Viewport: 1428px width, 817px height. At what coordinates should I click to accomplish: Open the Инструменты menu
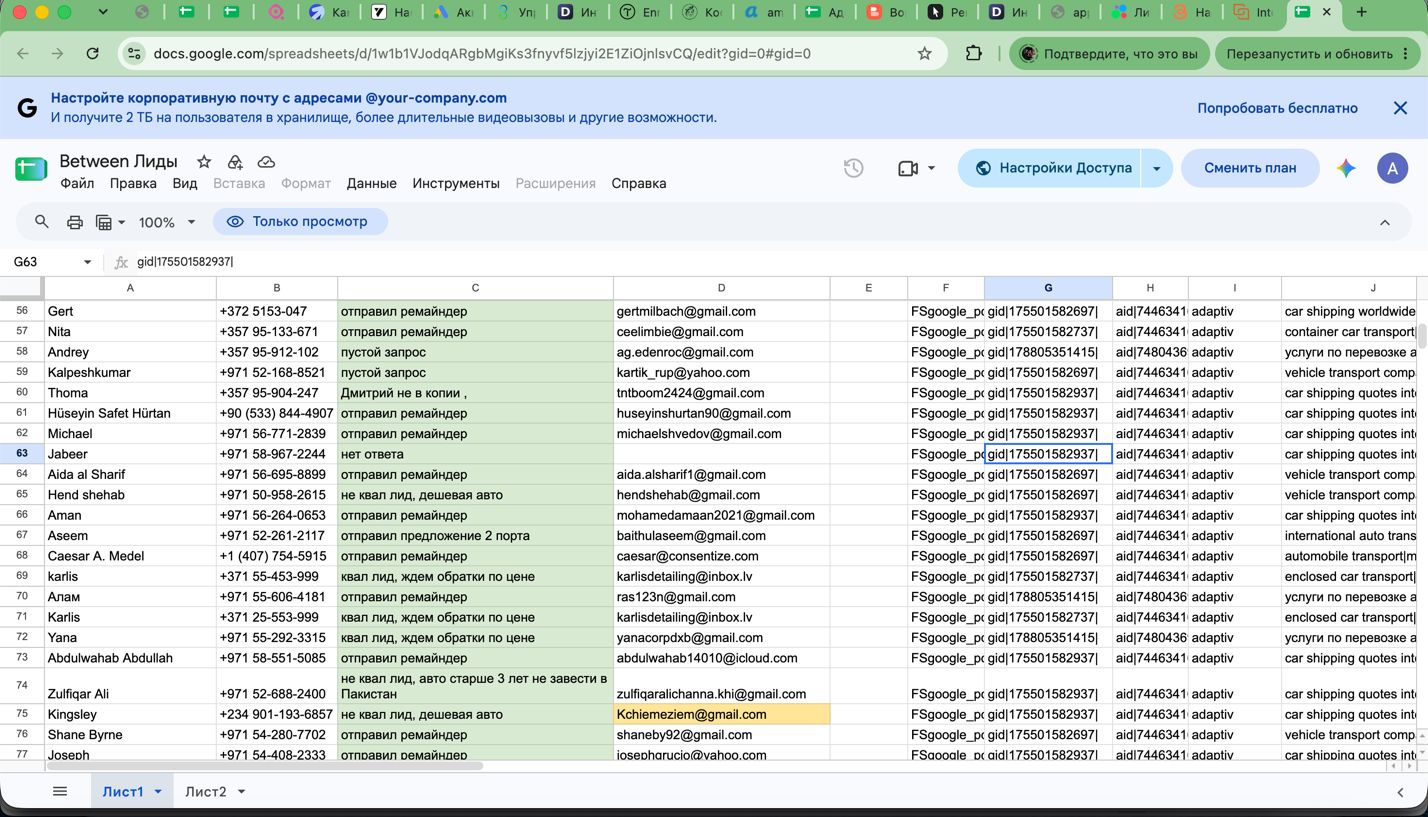[456, 184]
